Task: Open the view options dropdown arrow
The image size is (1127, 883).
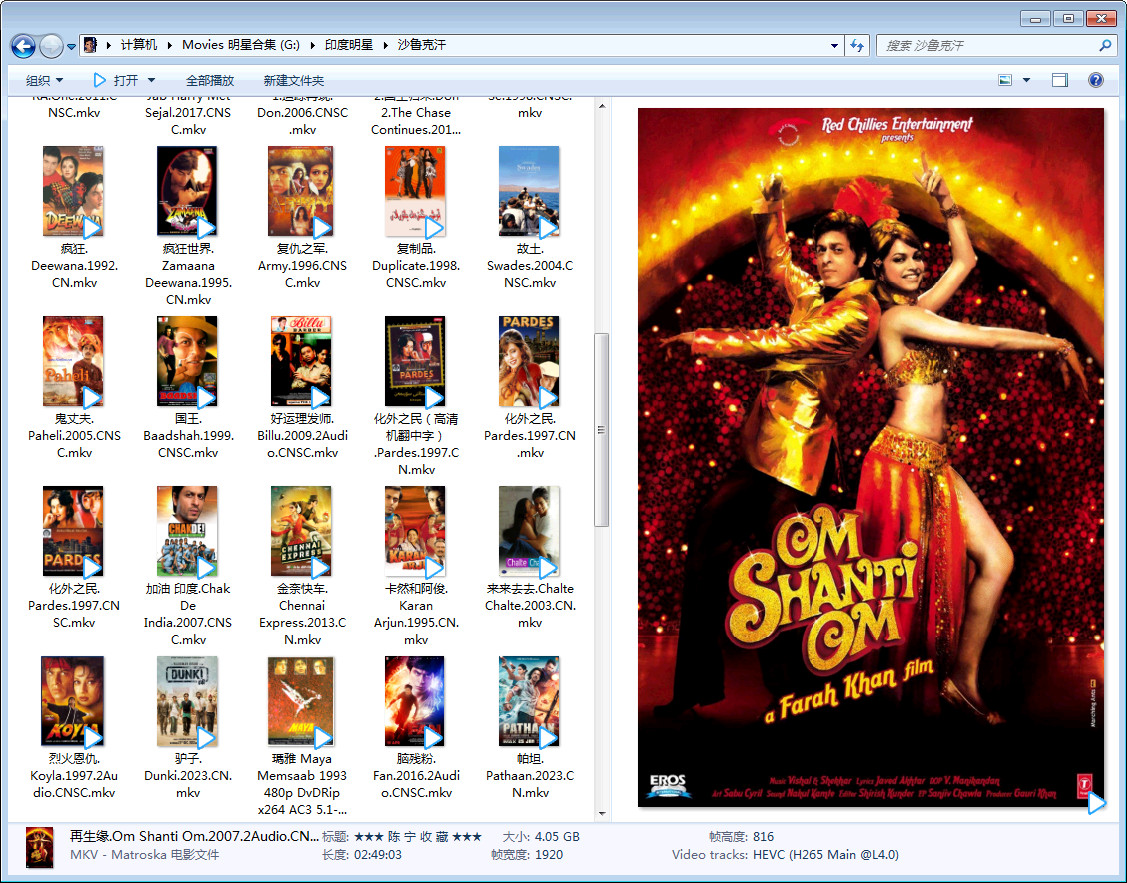Action: 1027,80
